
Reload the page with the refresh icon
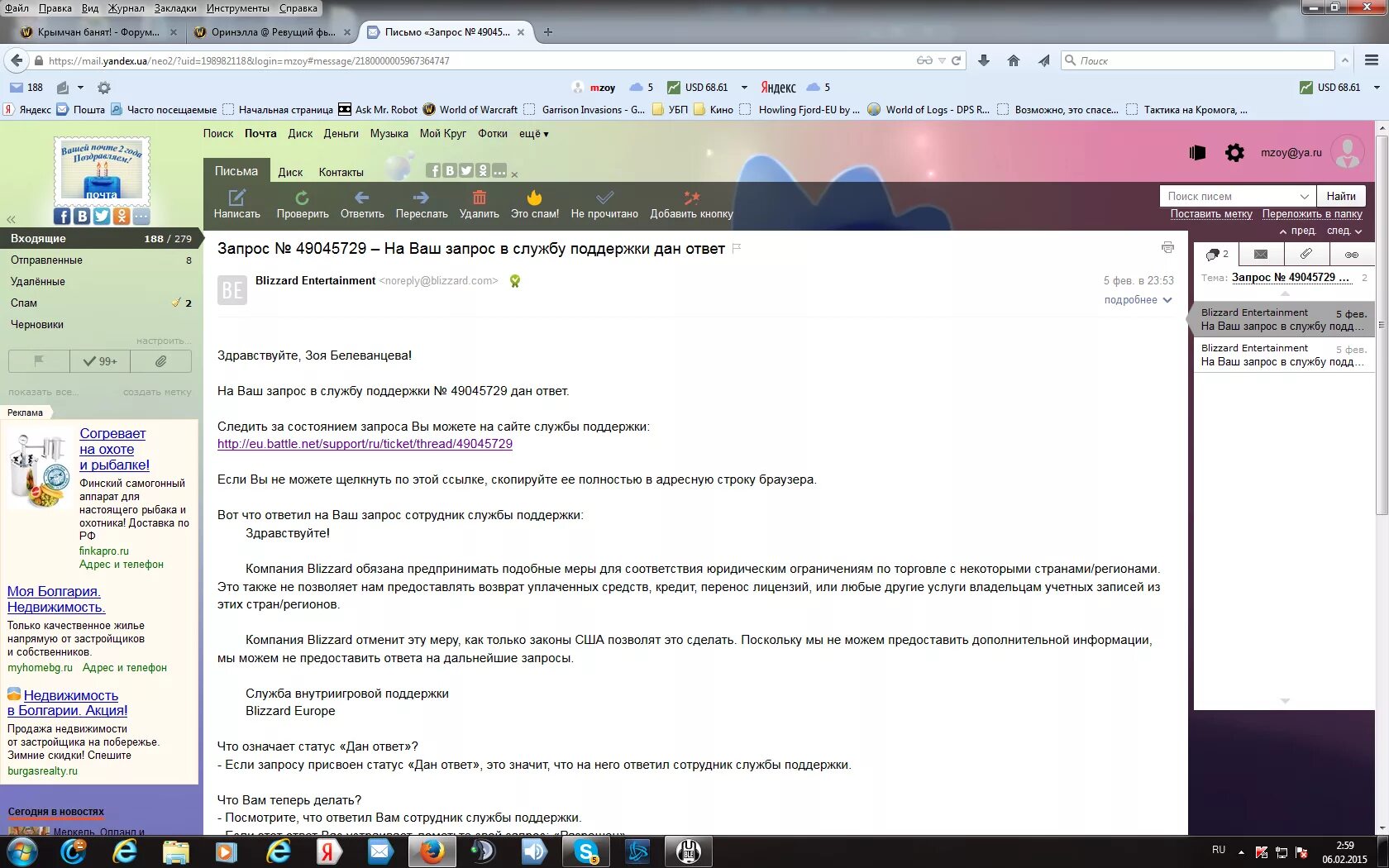click(x=957, y=60)
